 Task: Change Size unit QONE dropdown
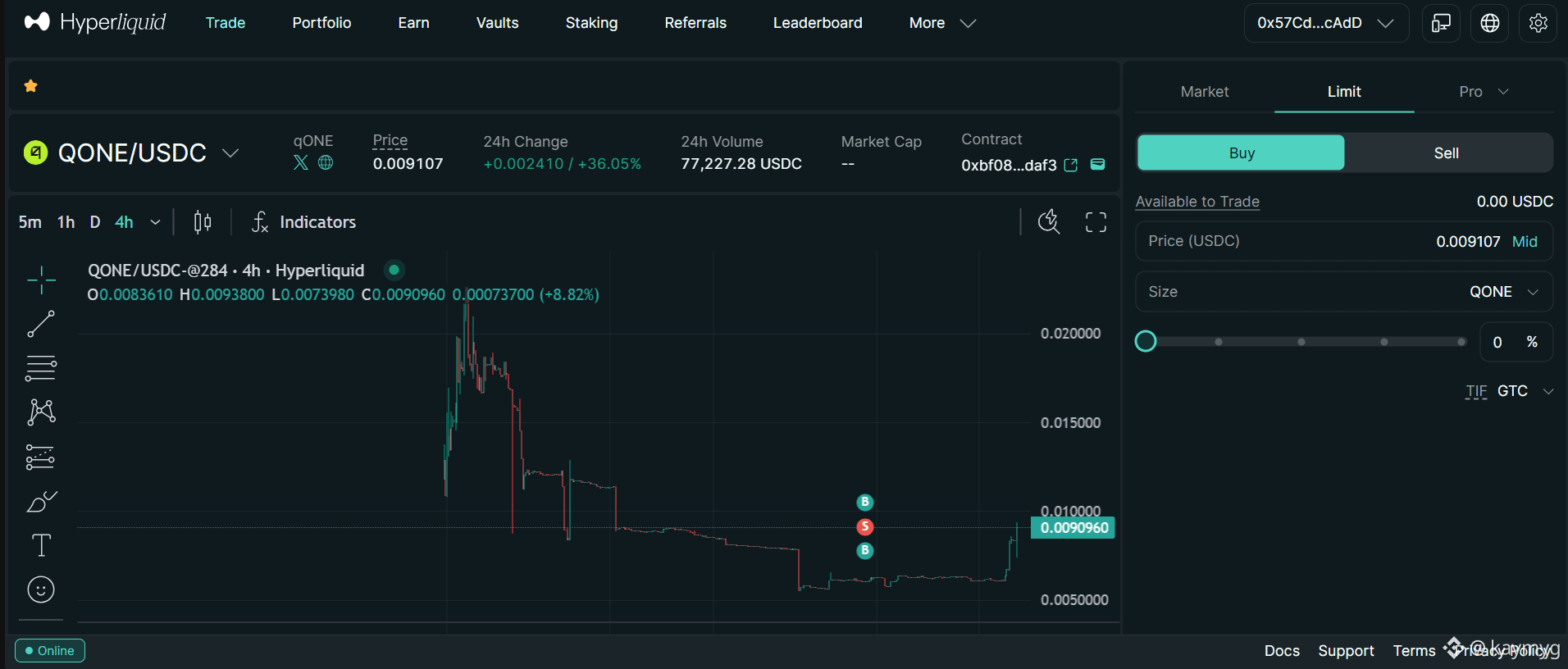[1504, 292]
